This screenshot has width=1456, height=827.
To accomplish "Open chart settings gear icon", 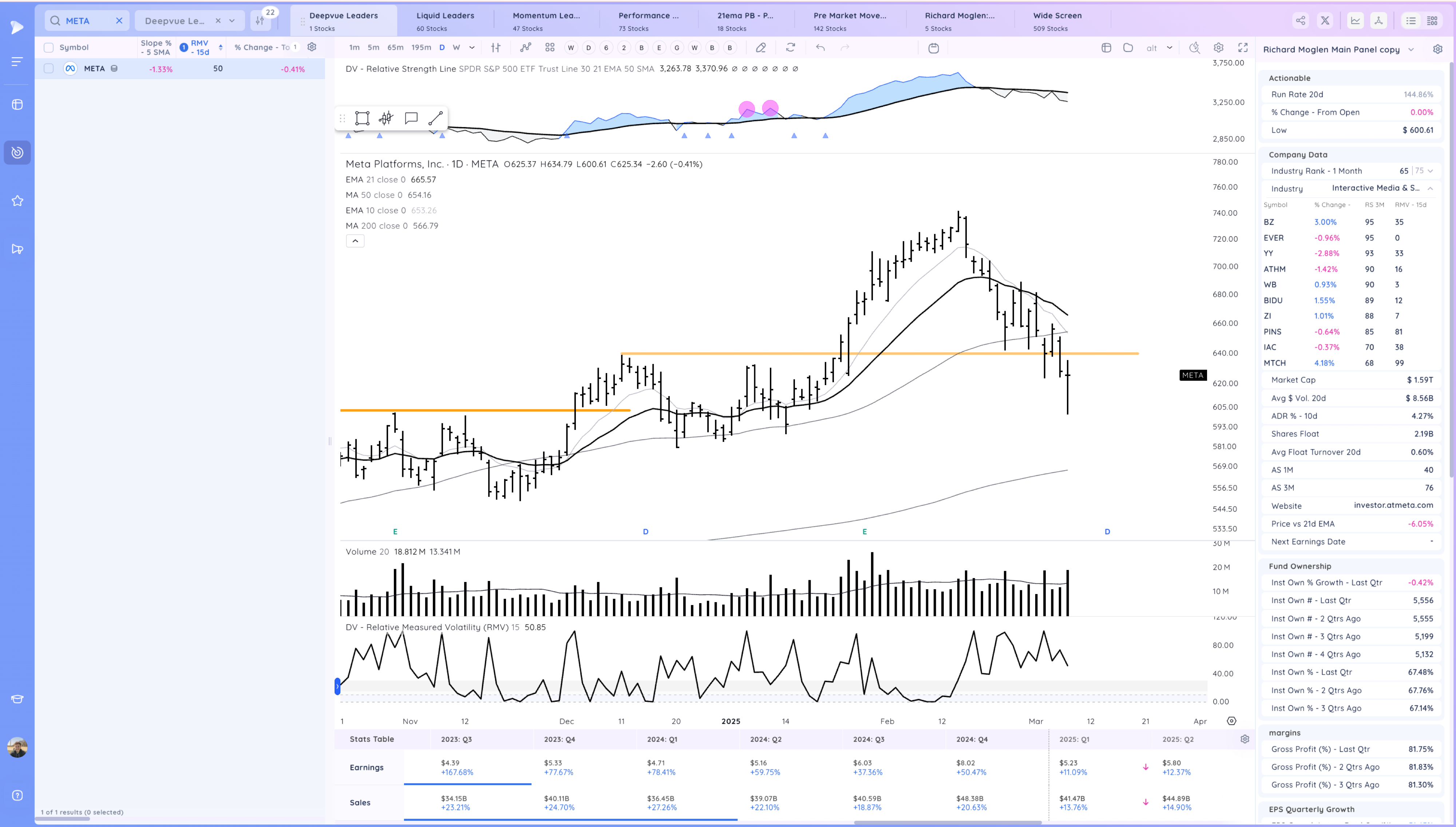I will coord(1219,48).
